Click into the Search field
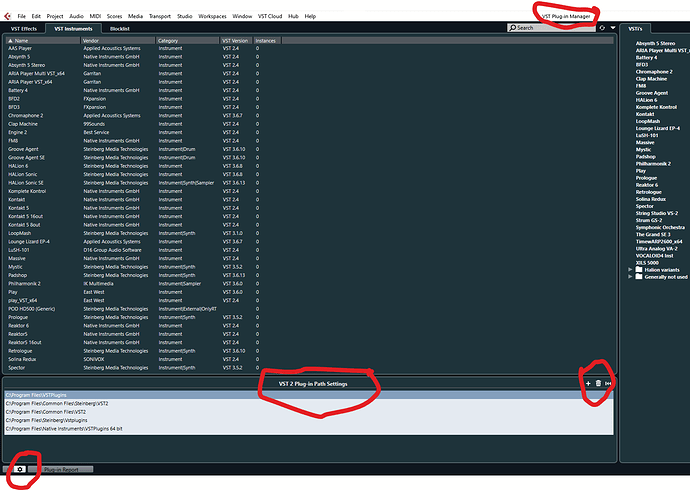Viewport: 690px width, 490px height. click(x=551, y=28)
